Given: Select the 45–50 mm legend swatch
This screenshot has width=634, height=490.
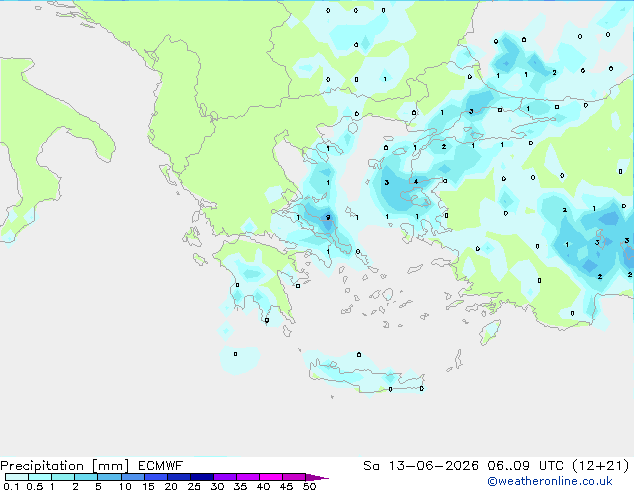Looking at the screenshot, I should click(294, 477).
